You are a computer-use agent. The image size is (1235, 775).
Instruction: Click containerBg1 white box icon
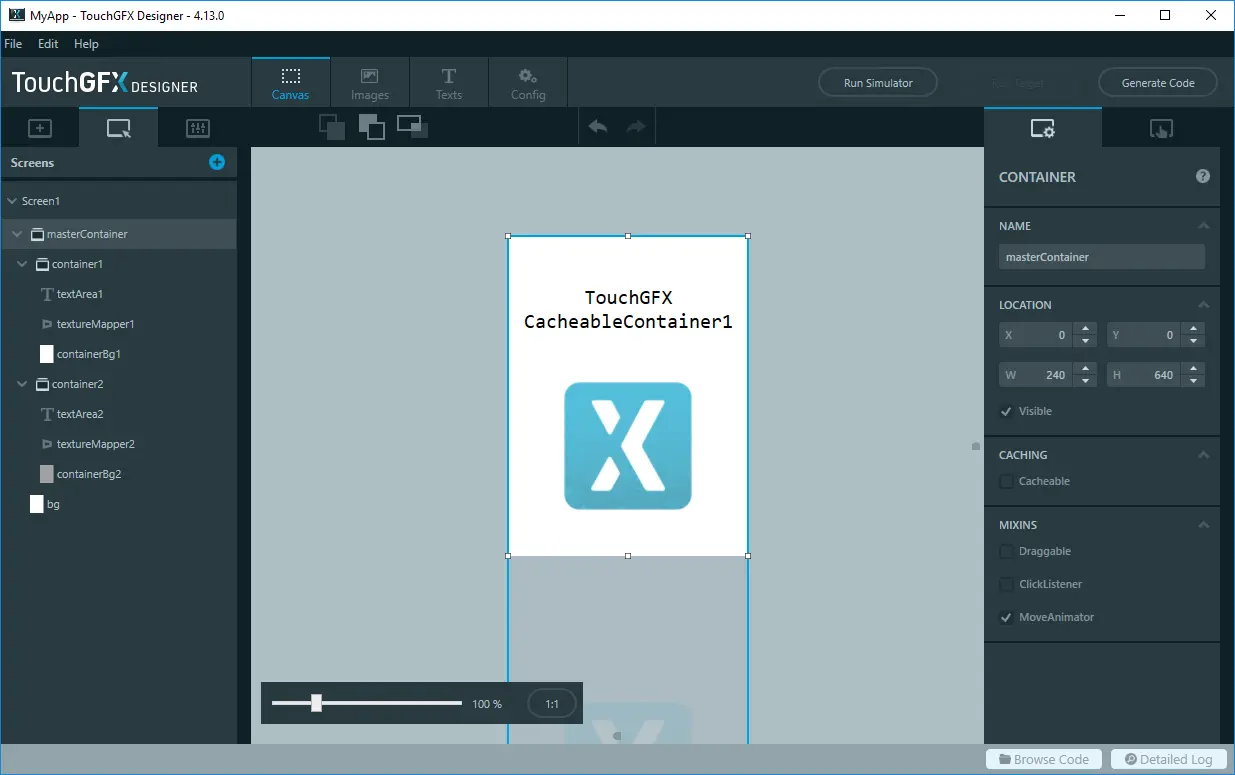point(47,354)
